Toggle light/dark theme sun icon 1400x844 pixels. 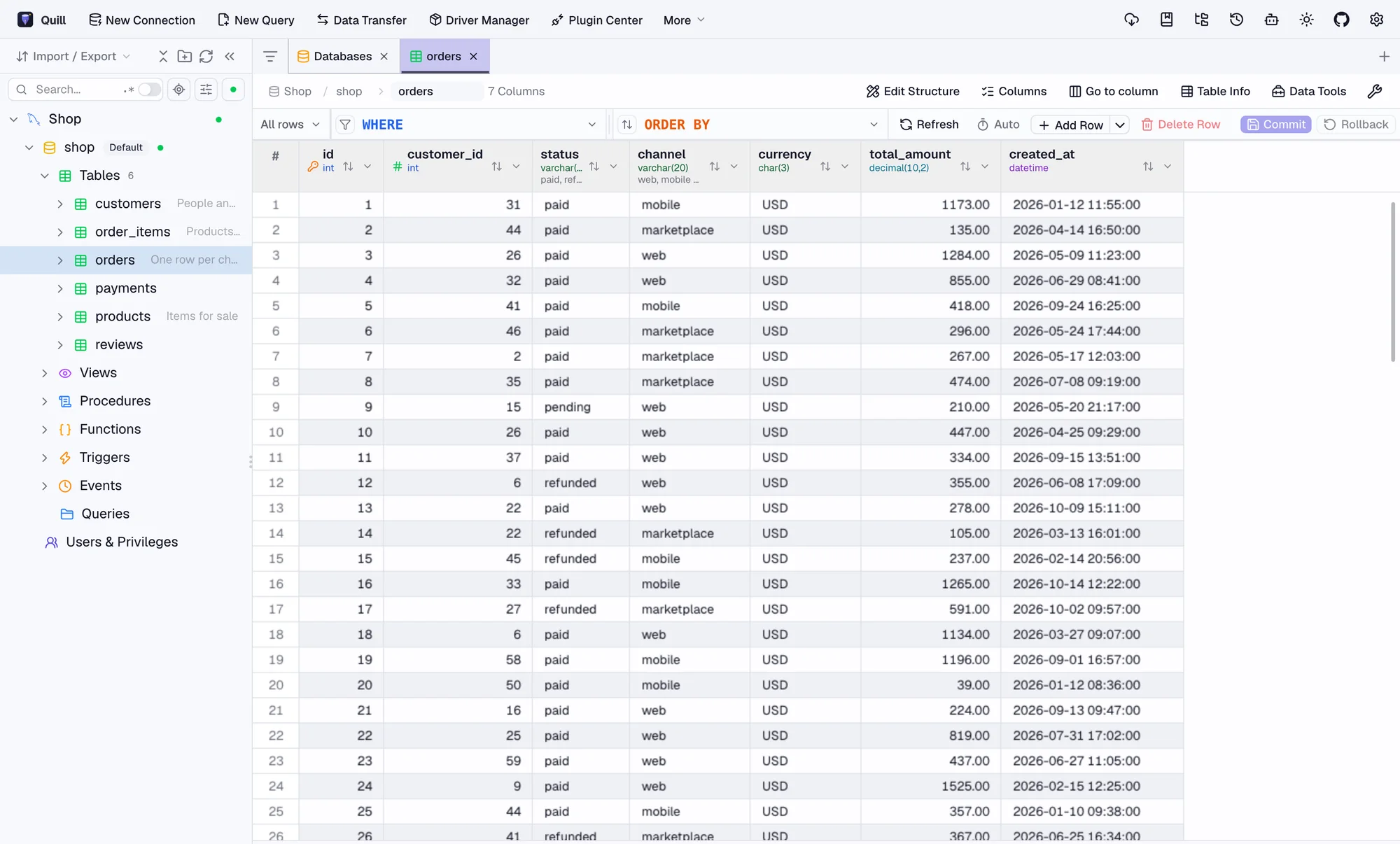pyautogui.click(x=1306, y=20)
